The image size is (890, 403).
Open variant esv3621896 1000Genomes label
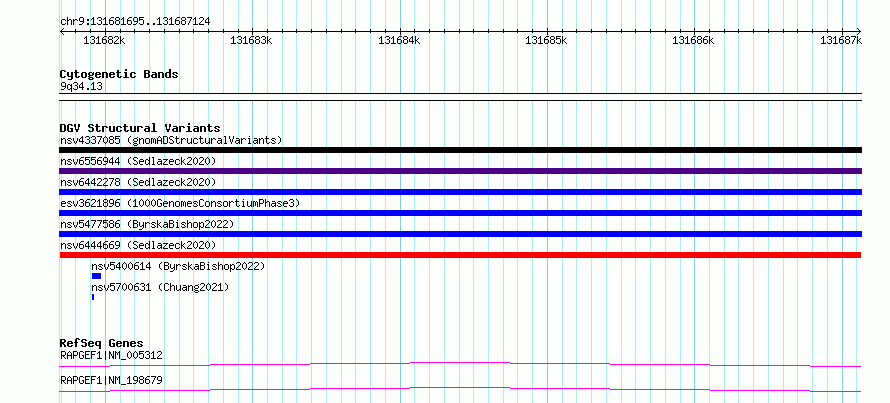[180, 203]
